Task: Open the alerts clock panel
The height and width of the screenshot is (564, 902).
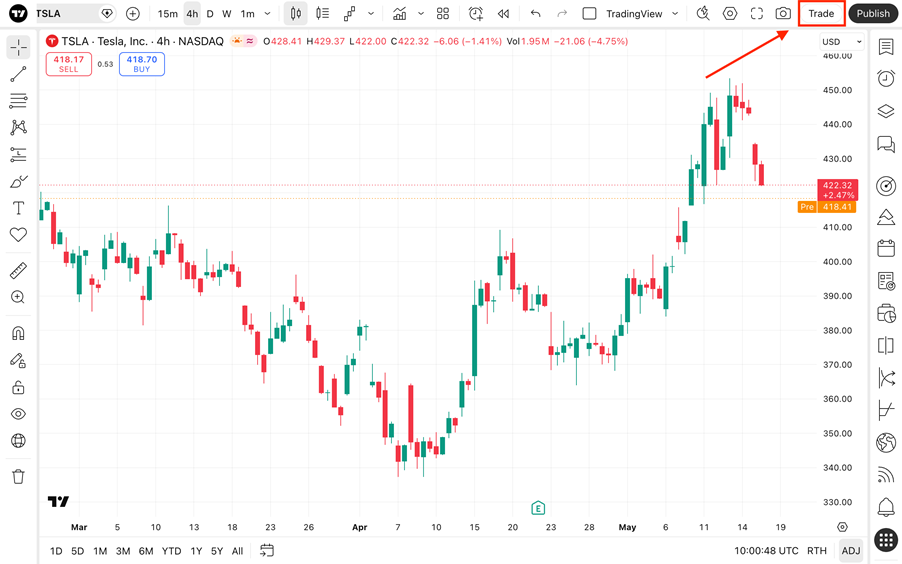Action: [886, 78]
